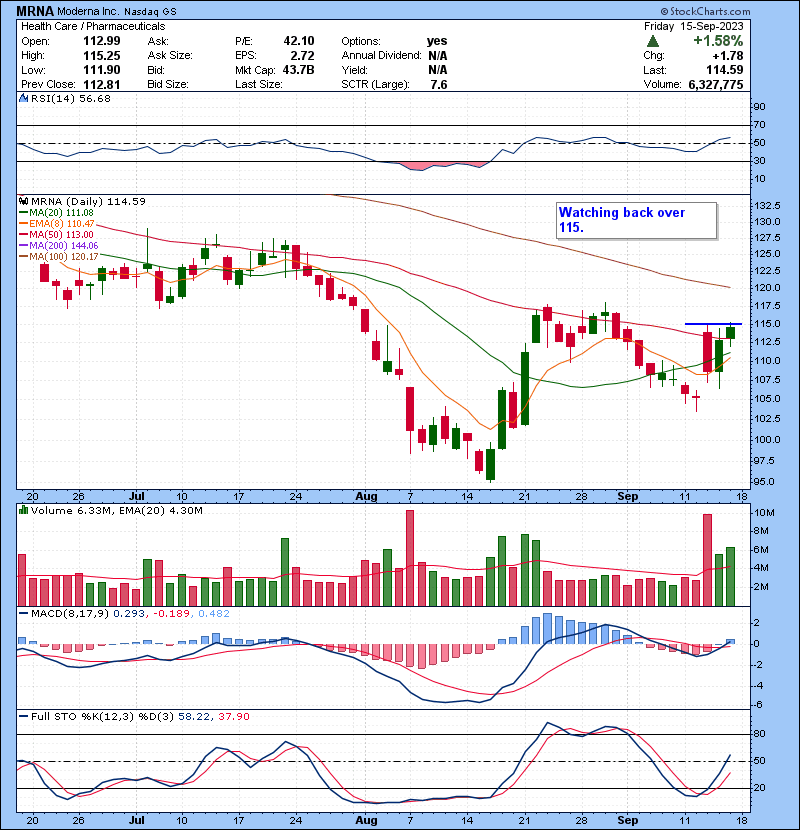The height and width of the screenshot is (830, 800).
Task: Click the SCTR (Large) value 7.6
Action: (439, 85)
